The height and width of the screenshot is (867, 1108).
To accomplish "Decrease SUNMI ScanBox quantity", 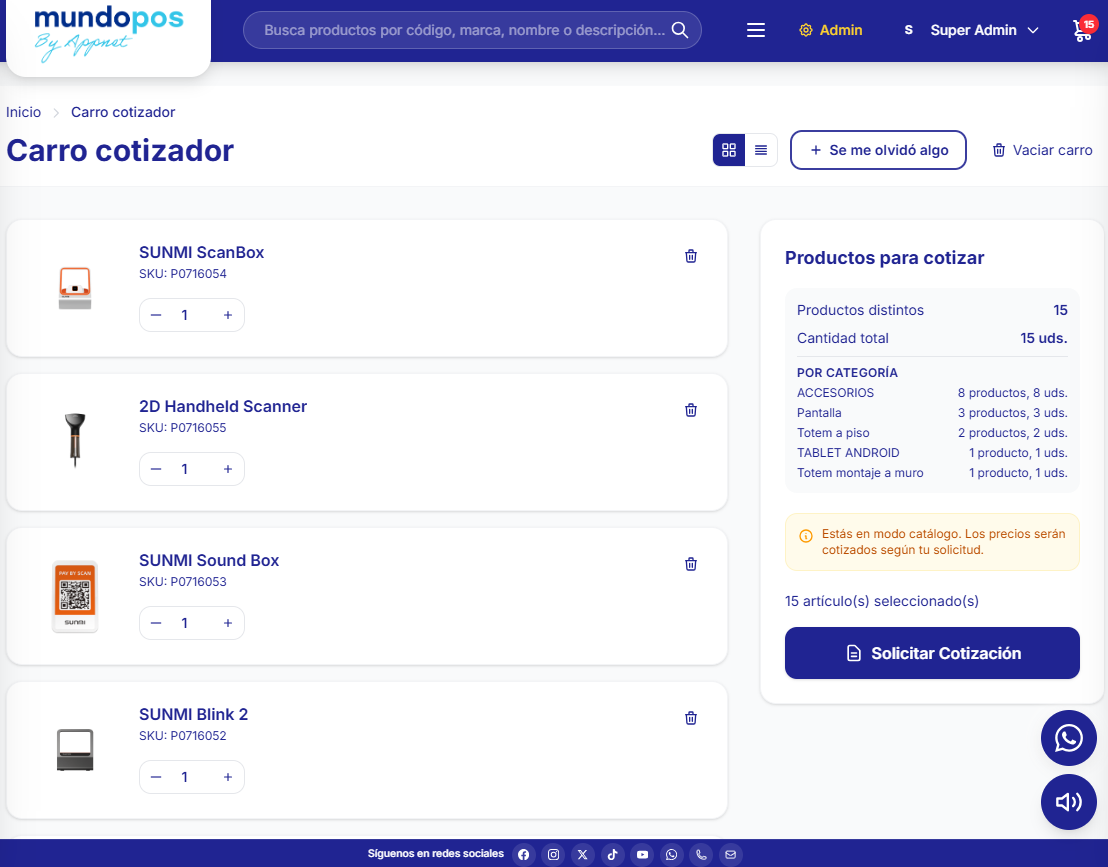I will point(156,315).
